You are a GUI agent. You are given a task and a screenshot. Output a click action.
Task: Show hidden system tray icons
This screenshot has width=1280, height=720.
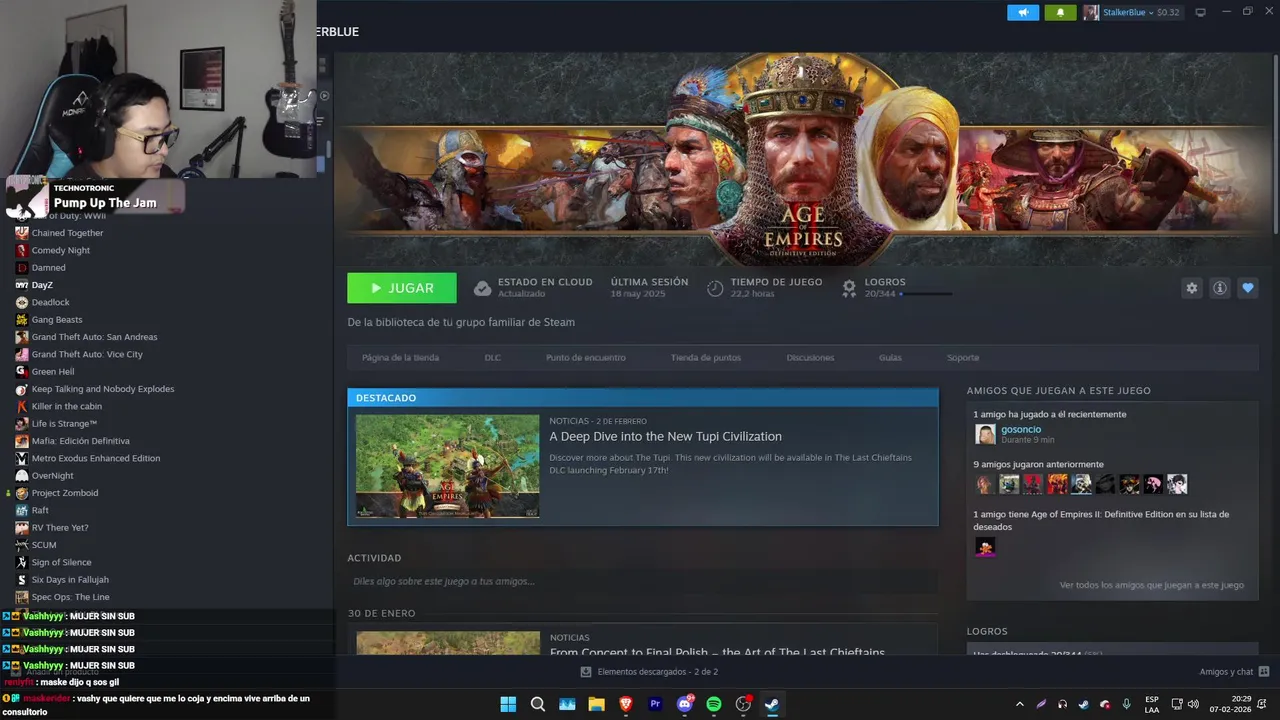pyautogui.click(x=1019, y=704)
